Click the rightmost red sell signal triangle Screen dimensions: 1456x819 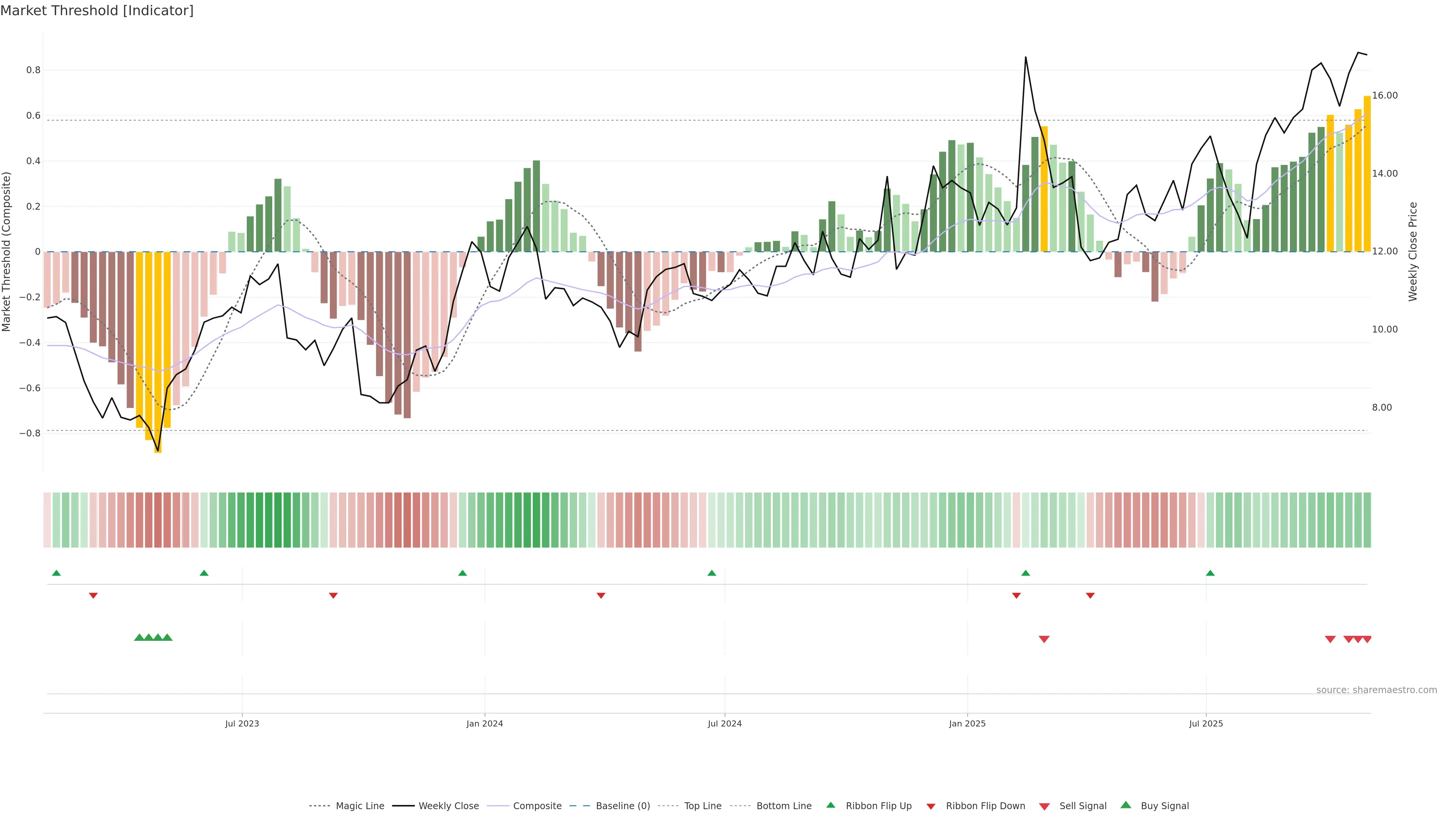pyautogui.click(x=1367, y=639)
